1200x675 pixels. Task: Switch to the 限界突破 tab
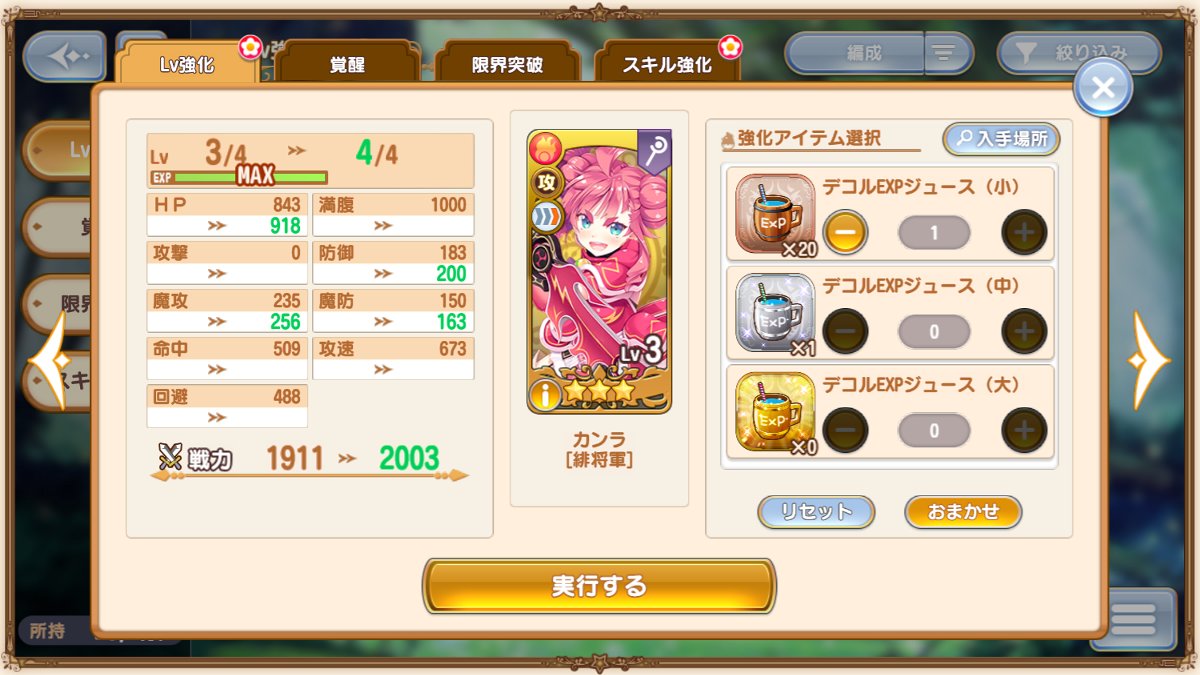click(507, 65)
